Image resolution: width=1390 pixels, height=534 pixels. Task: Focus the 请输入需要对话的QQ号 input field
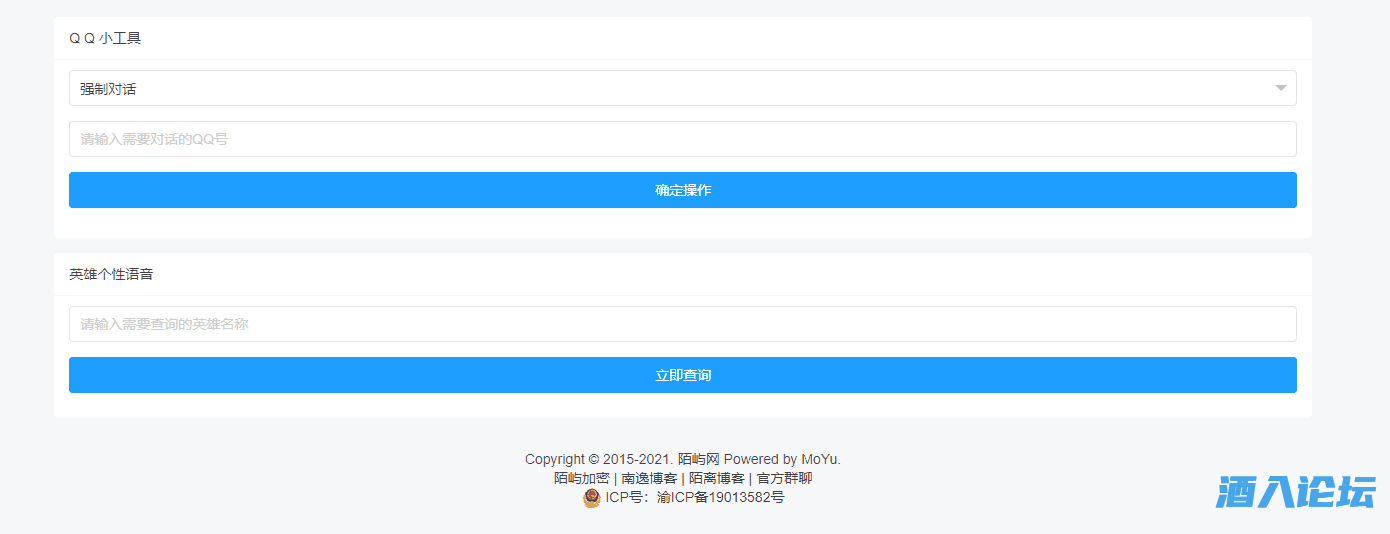(x=682, y=139)
